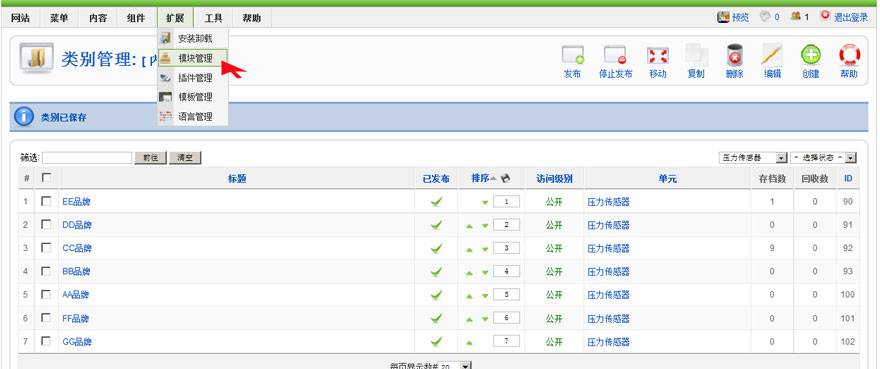Click 压力传感器 section link in CC品牌 row

[x=608, y=248]
